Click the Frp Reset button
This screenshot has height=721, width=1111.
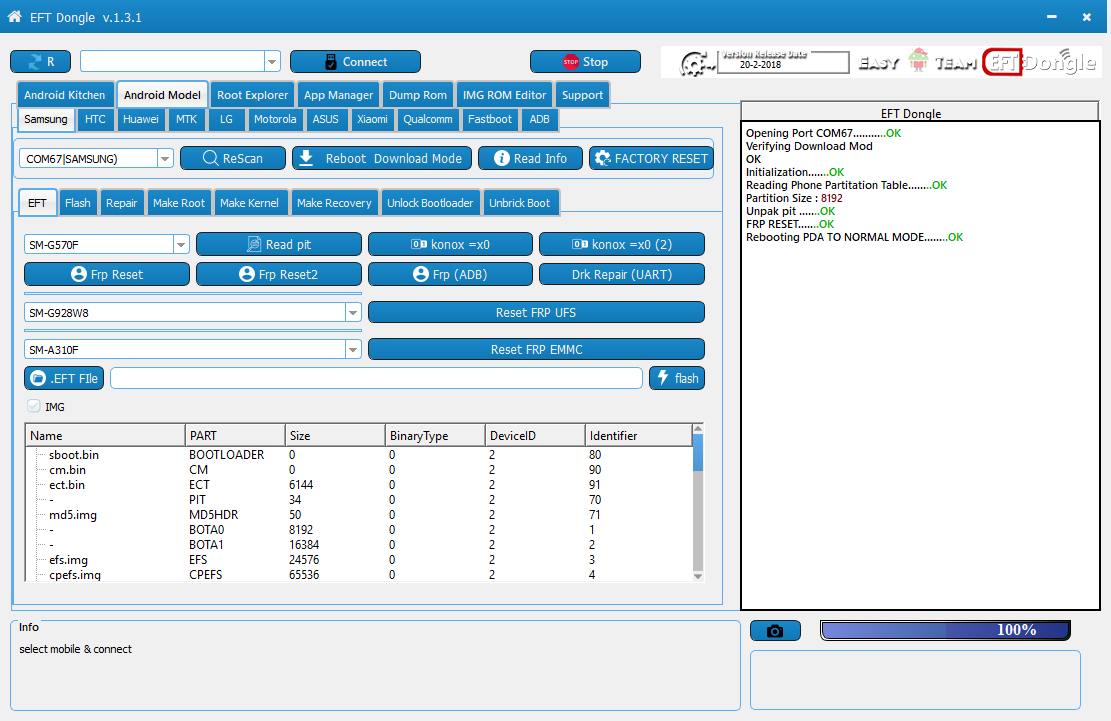point(107,274)
